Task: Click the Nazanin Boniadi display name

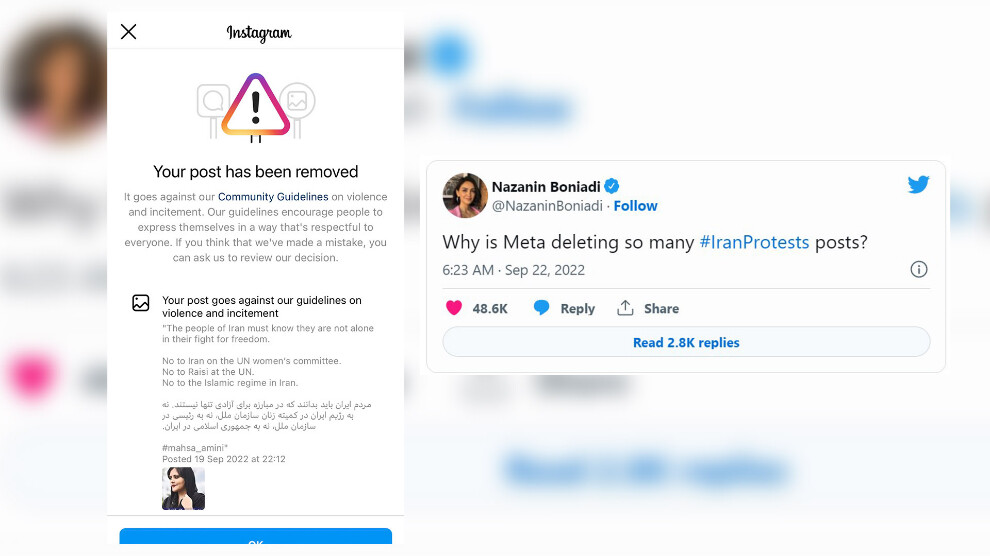Action: [x=545, y=186]
